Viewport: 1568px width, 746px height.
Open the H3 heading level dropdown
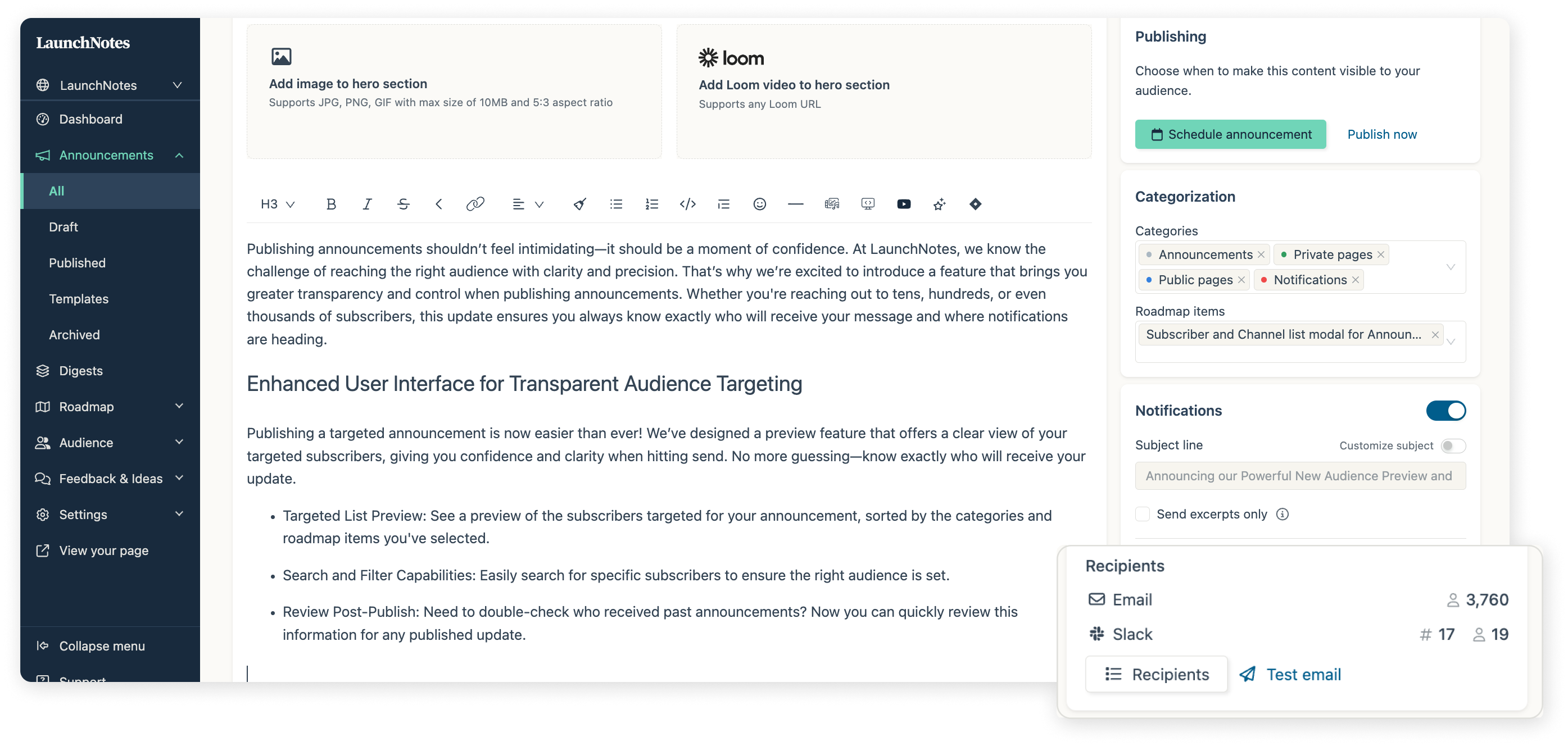click(278, 204)
